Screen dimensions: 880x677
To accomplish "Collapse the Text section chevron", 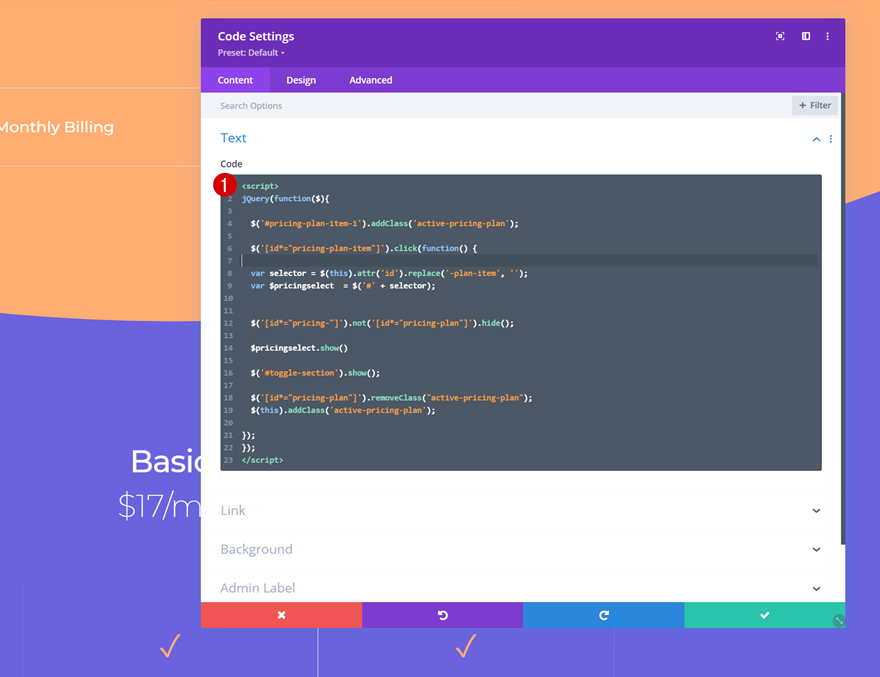I will (x=816, y=139).
